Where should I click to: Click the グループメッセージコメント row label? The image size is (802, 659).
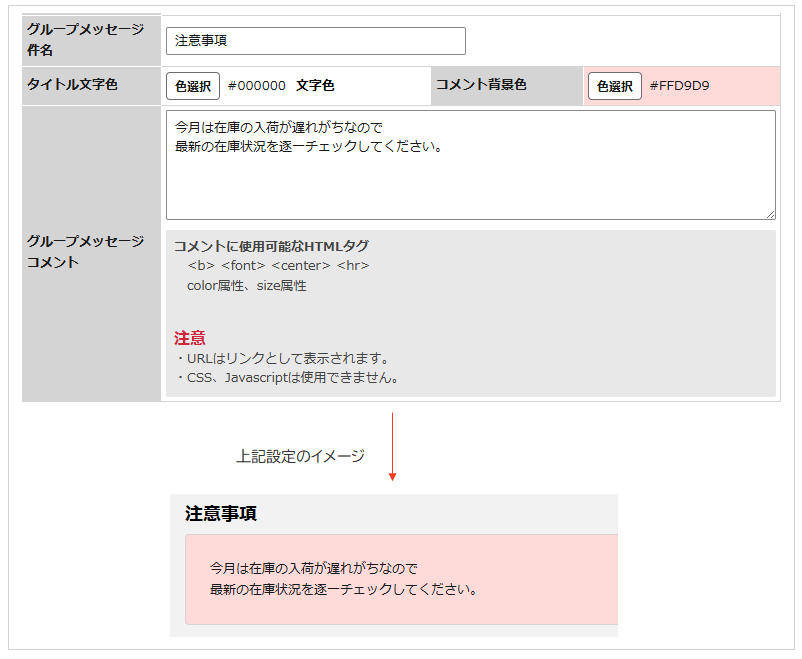85,251
